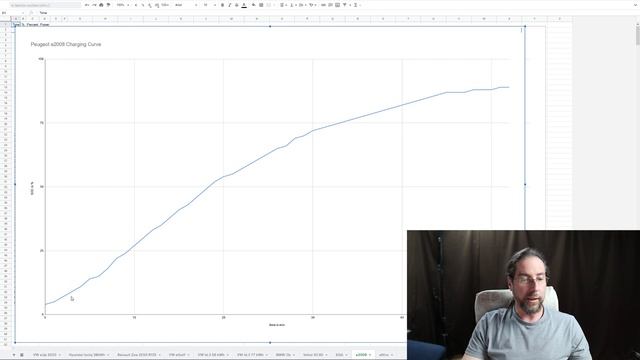Screen dimensions: 640x360
Task: Click the search the menus box
Action: click(45, 5)
